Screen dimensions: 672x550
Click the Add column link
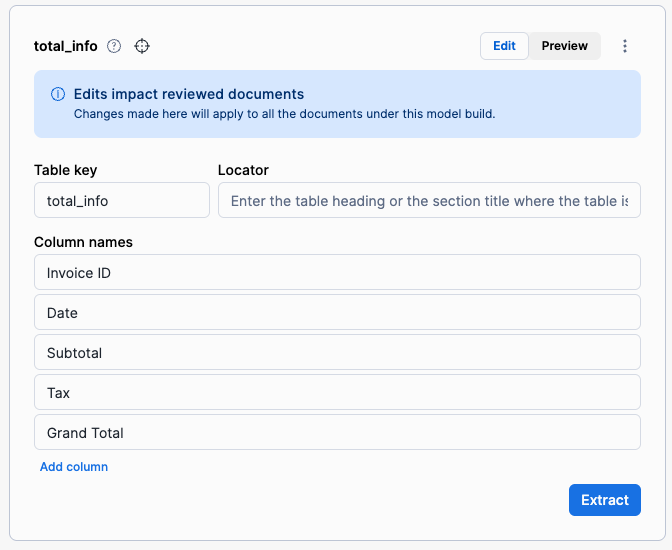click(x=74, y=467)
